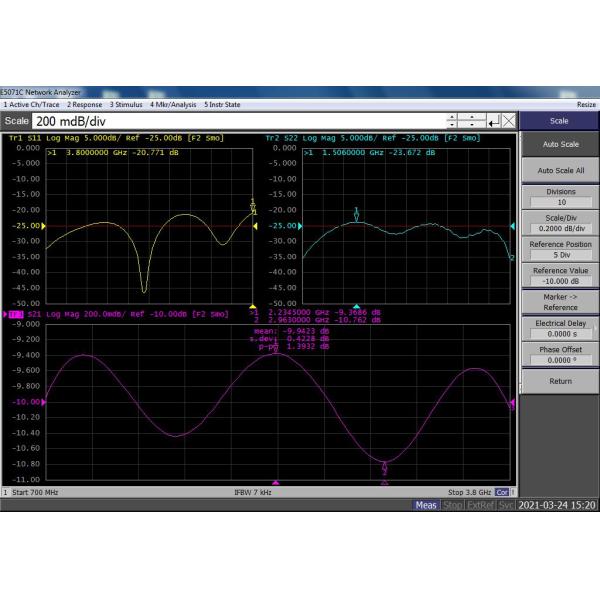Click the cyan S22 reference level triangle
Image resolution: width=600 pixels, height=600 pixels.
(x=513, y=226)
